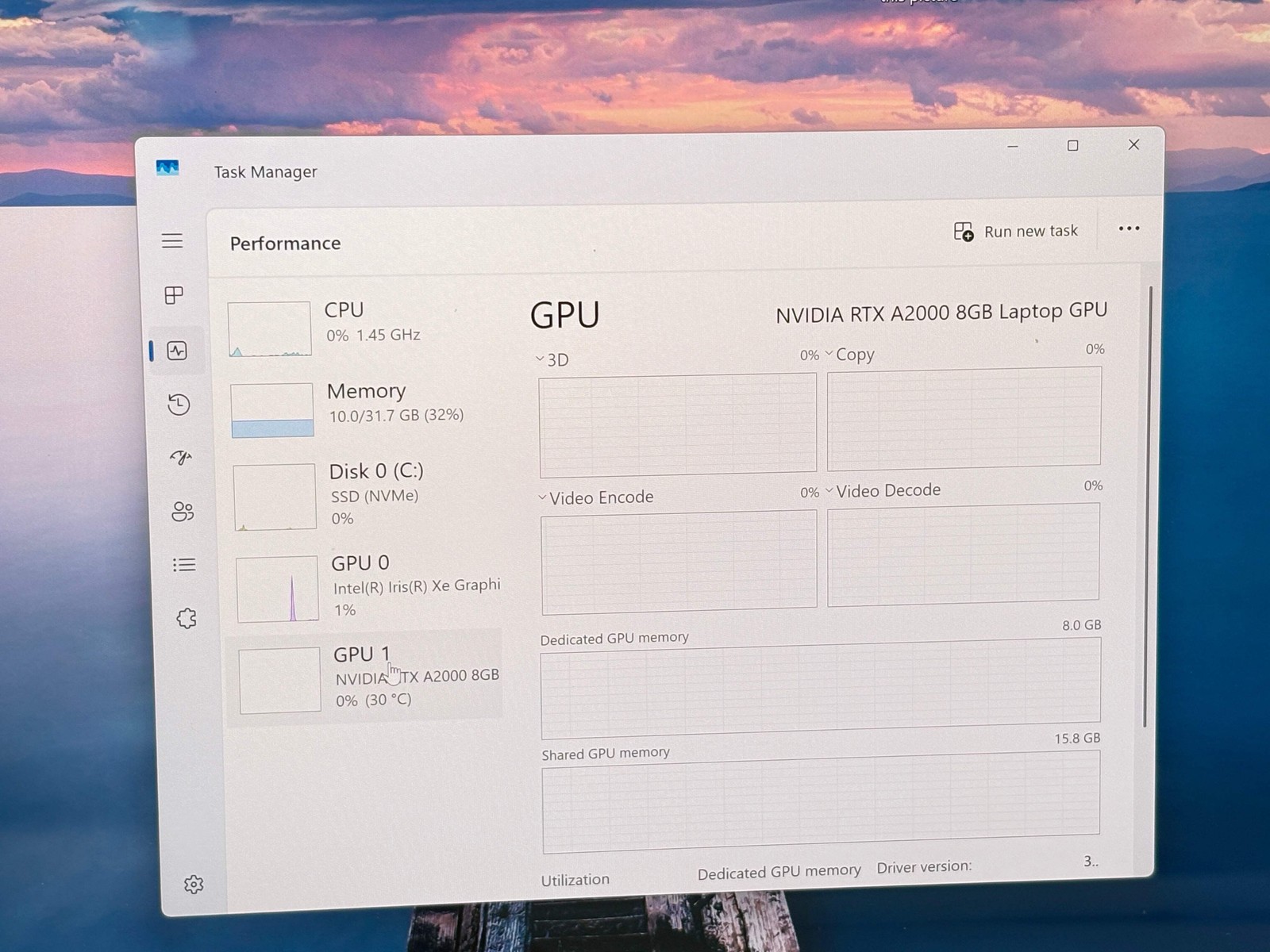This screenshot has width=1270, height=952.
Task: Click the Video Encode graph
Action: pyautogui.click(x=679, y=562)
